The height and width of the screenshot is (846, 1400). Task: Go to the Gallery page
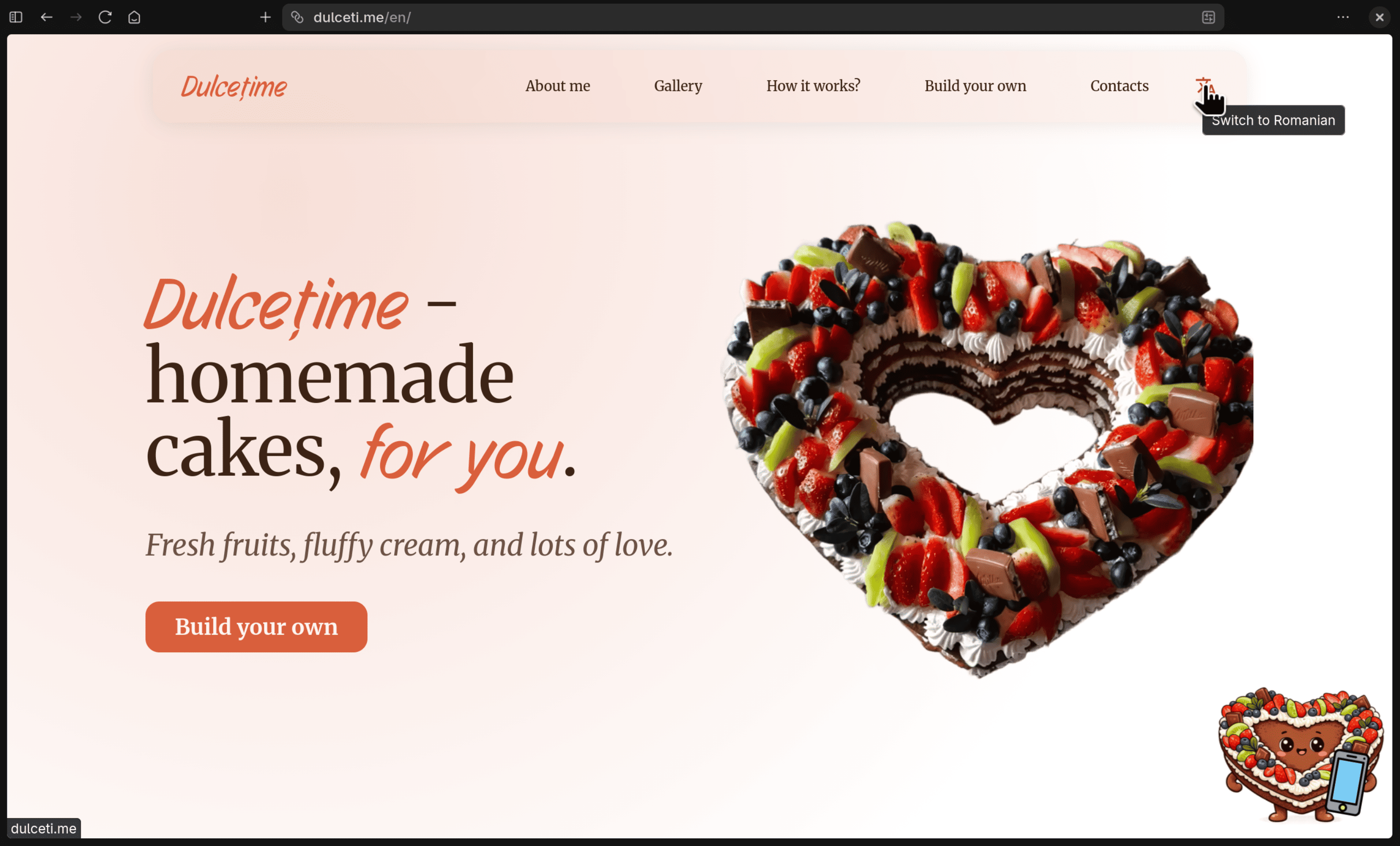pos(678,86)
